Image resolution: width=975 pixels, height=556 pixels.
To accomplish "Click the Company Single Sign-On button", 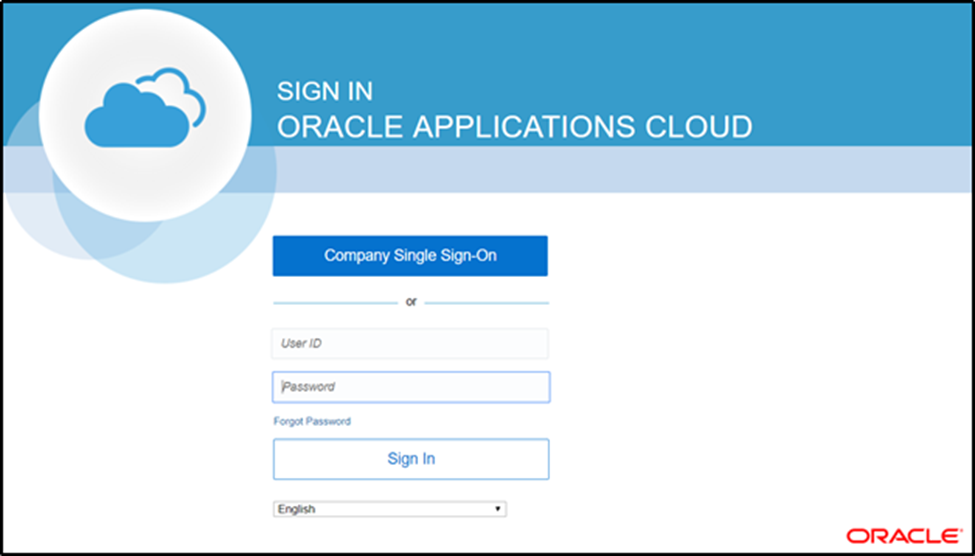I will [x=410, y=256].
